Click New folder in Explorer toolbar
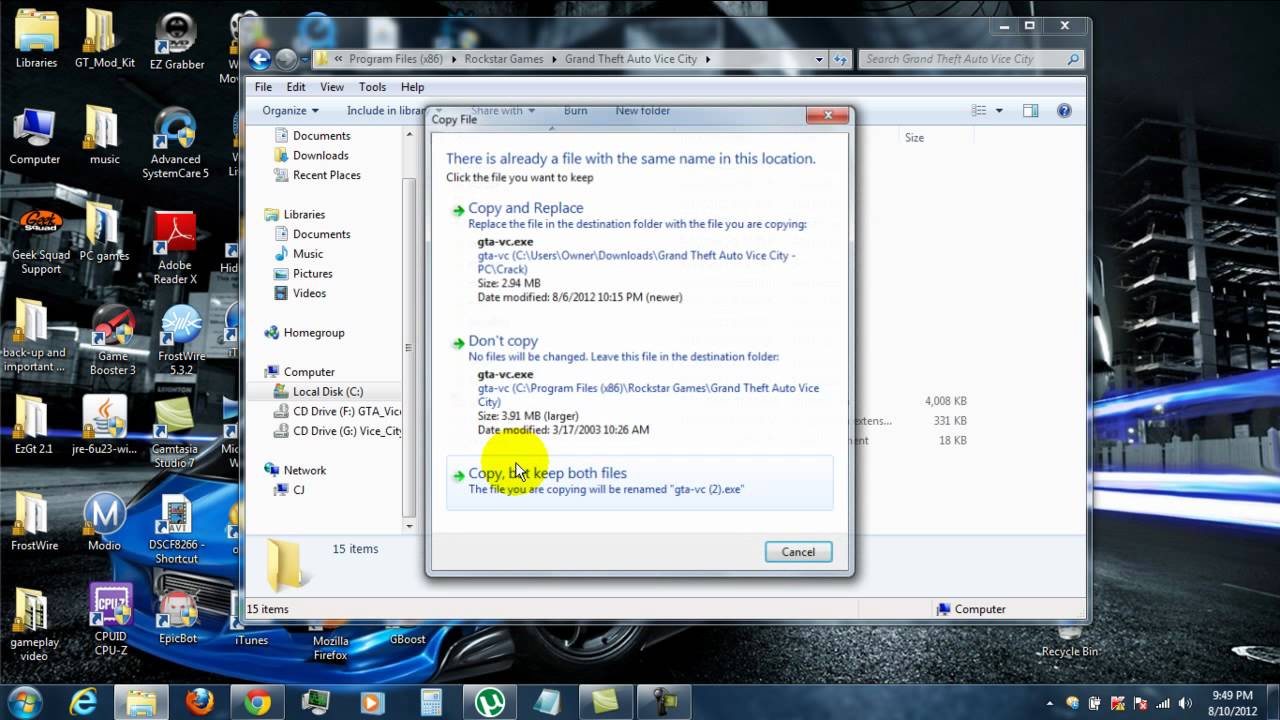1280x720 pixels. click(643, 111)
